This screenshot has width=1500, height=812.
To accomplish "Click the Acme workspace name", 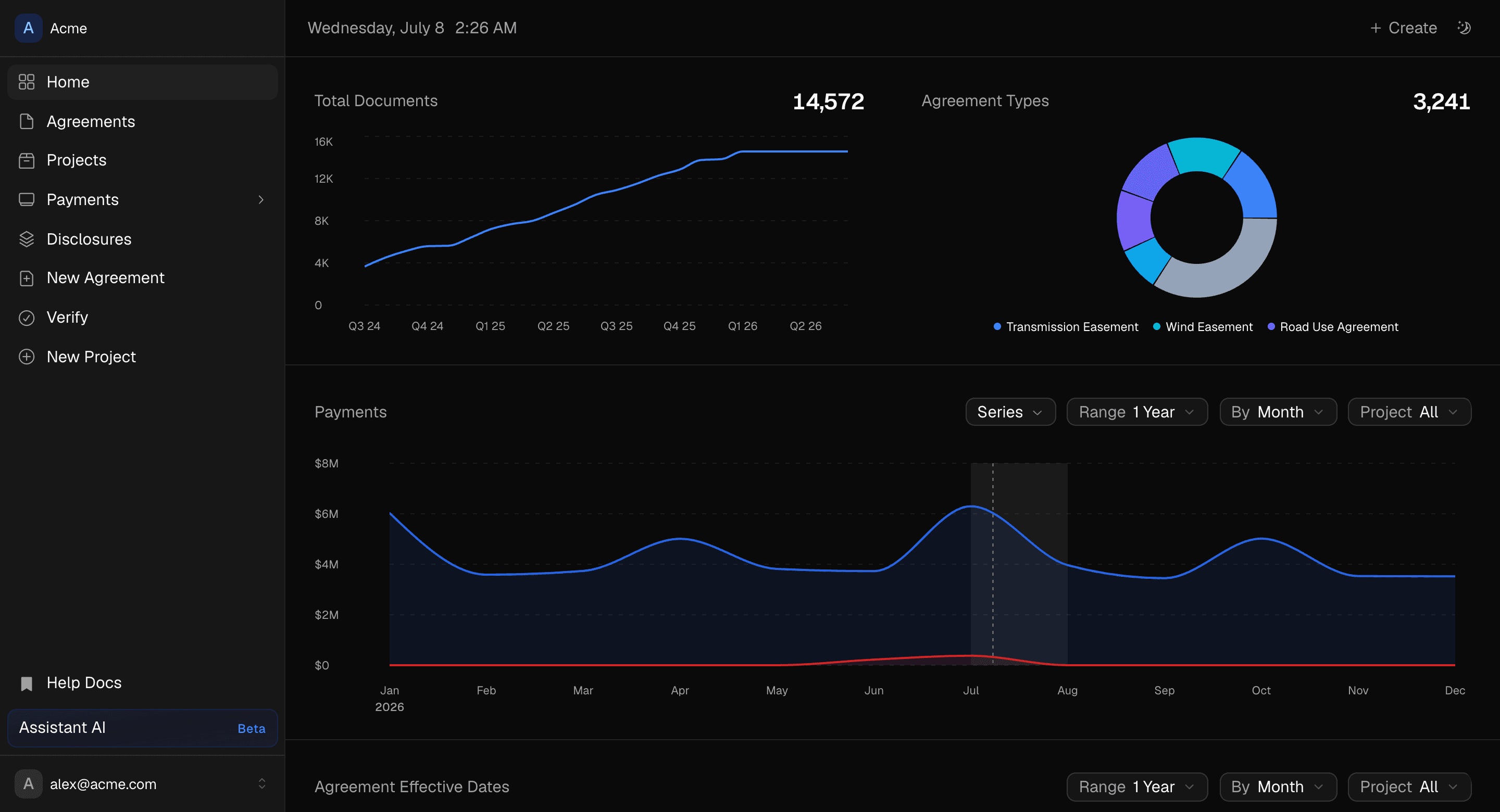I will tap(69, 29).
